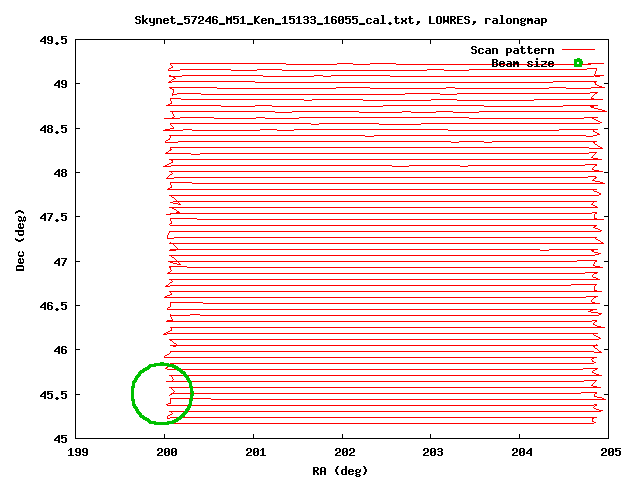Click the x-axis tick label 205
Viewport: 640px width, 480px height.
(x=611, y=452)
